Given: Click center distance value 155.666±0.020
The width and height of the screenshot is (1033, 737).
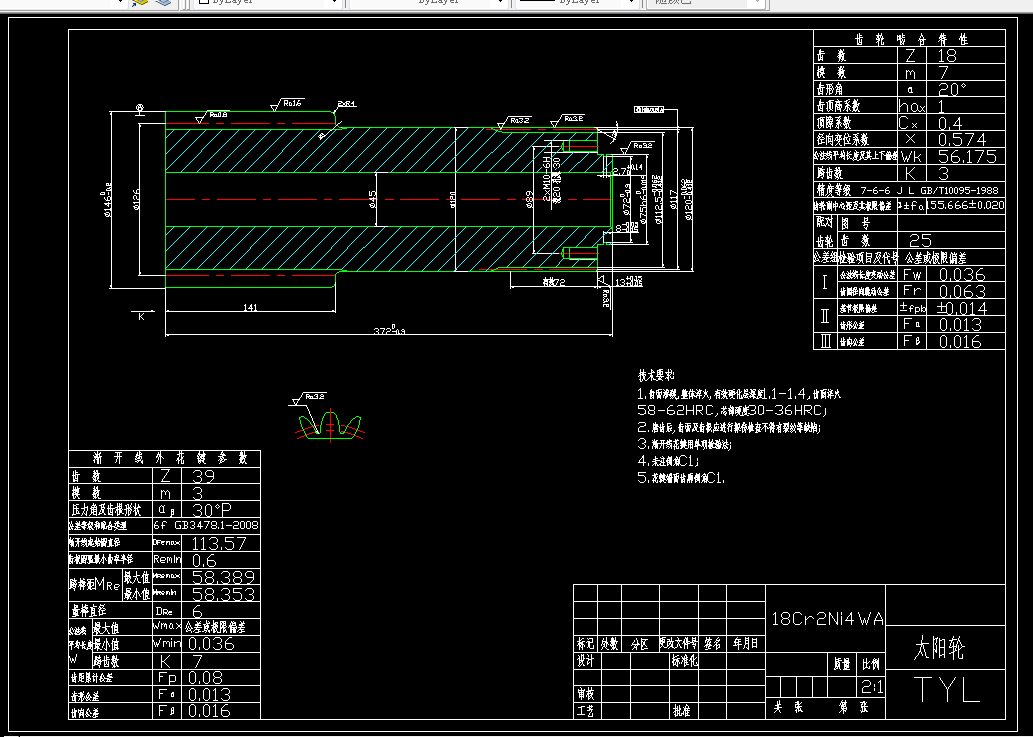Looking at the screenshot, I should click(x=966, y=206).
